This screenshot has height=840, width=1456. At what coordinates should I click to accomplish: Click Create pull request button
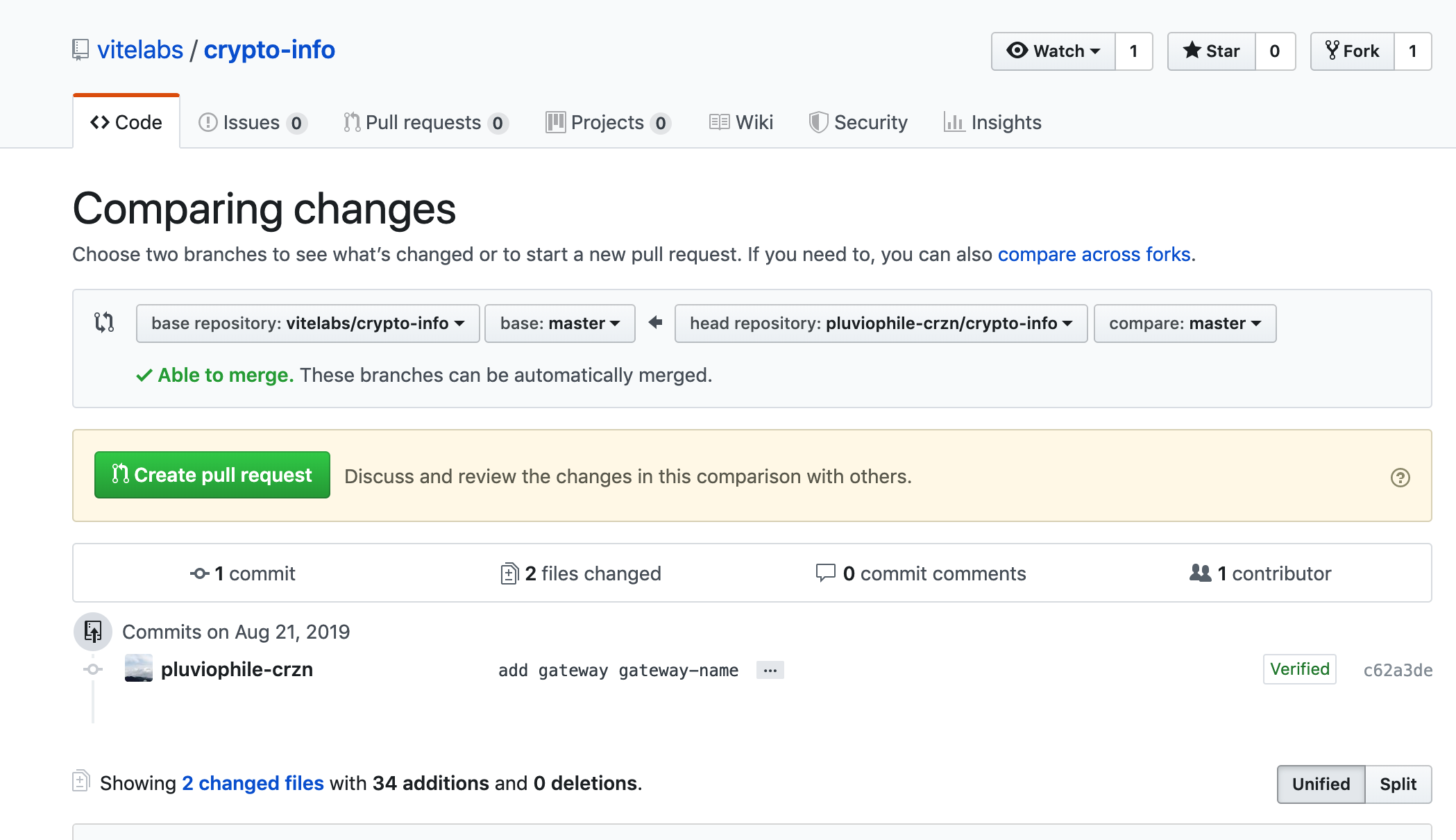pos(212,475)
